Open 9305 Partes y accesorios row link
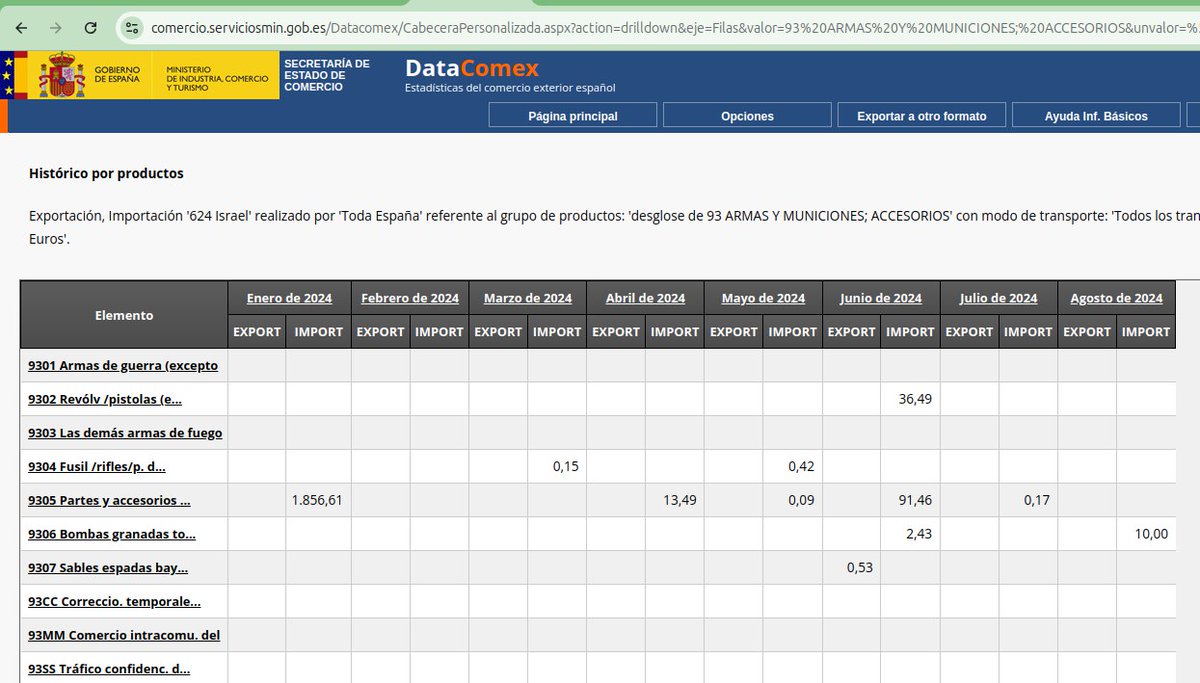Viewport: 1200px width, 683px height. click(x=109, y=500)
